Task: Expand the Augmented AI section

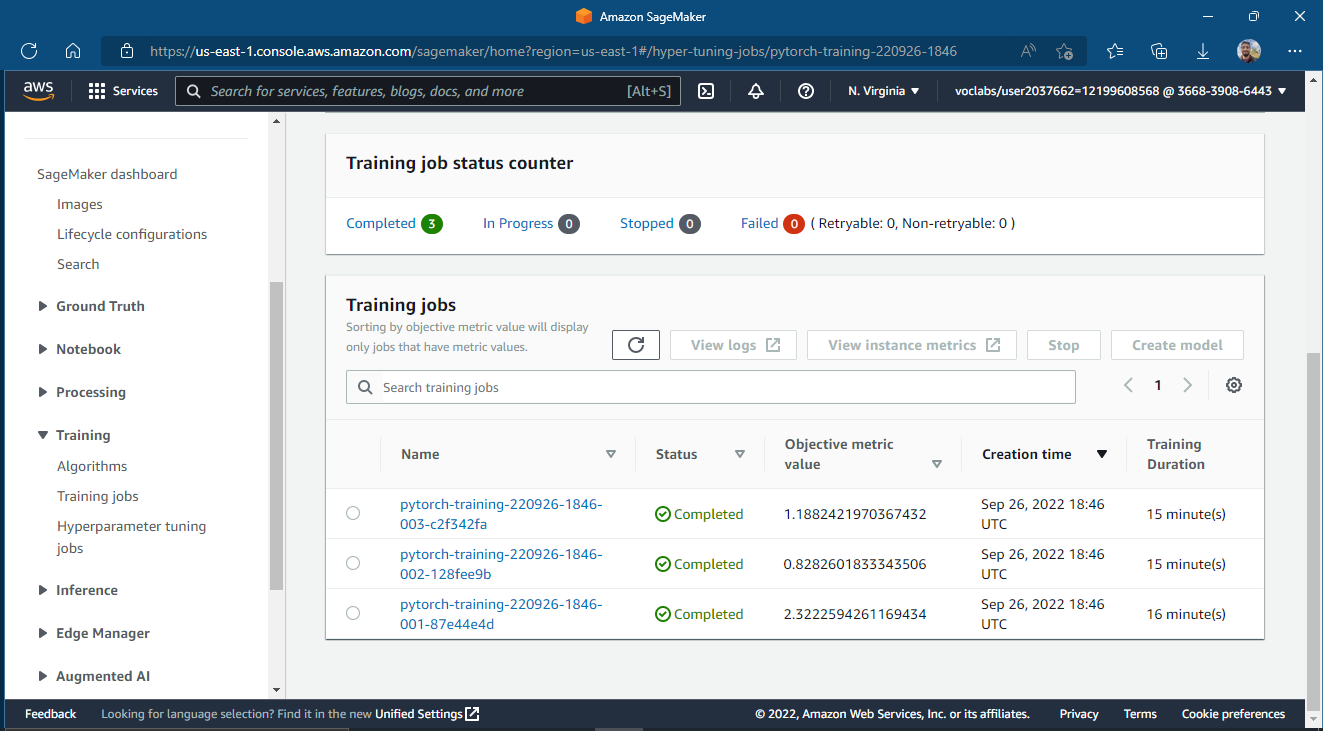Action: pos(43,676)
